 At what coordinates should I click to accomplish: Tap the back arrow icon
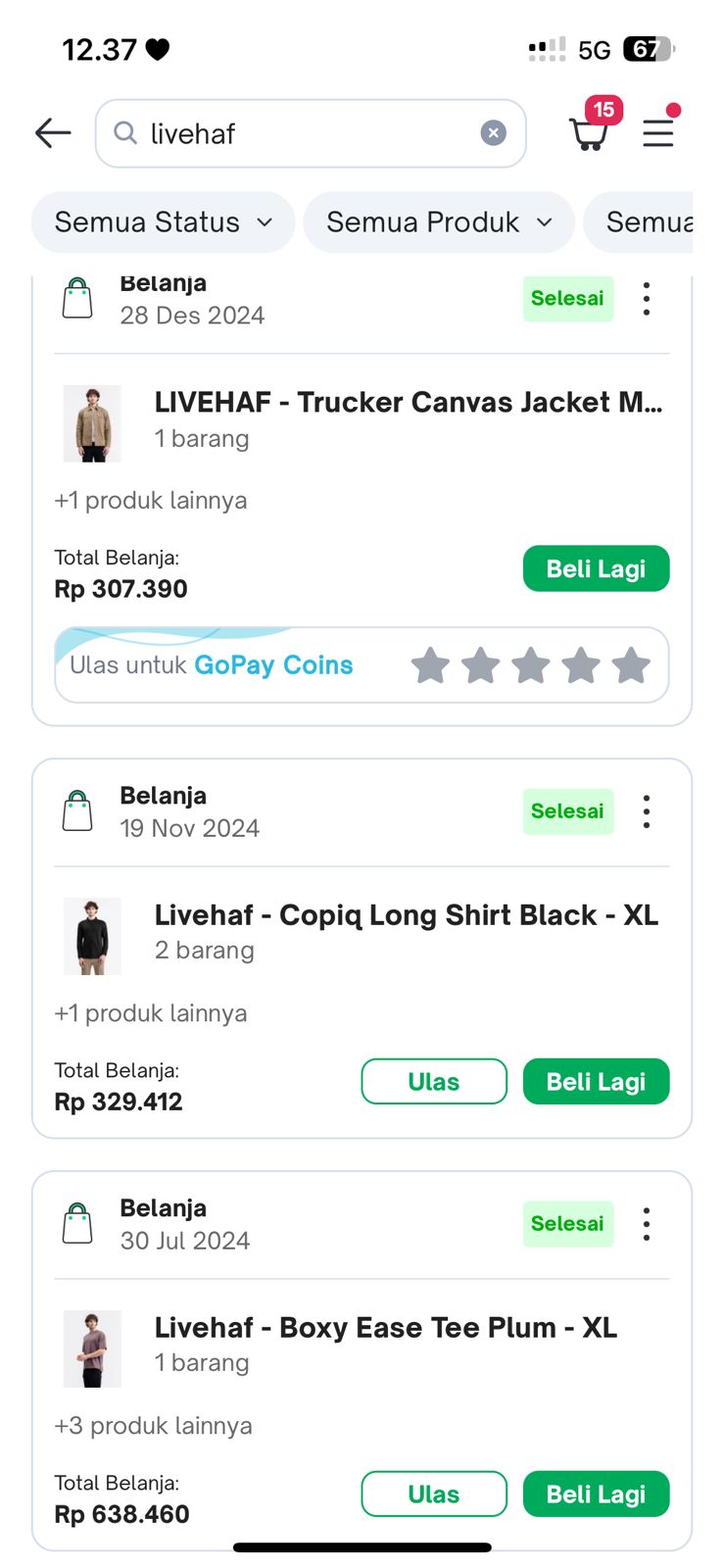click(x=53, y=133)
